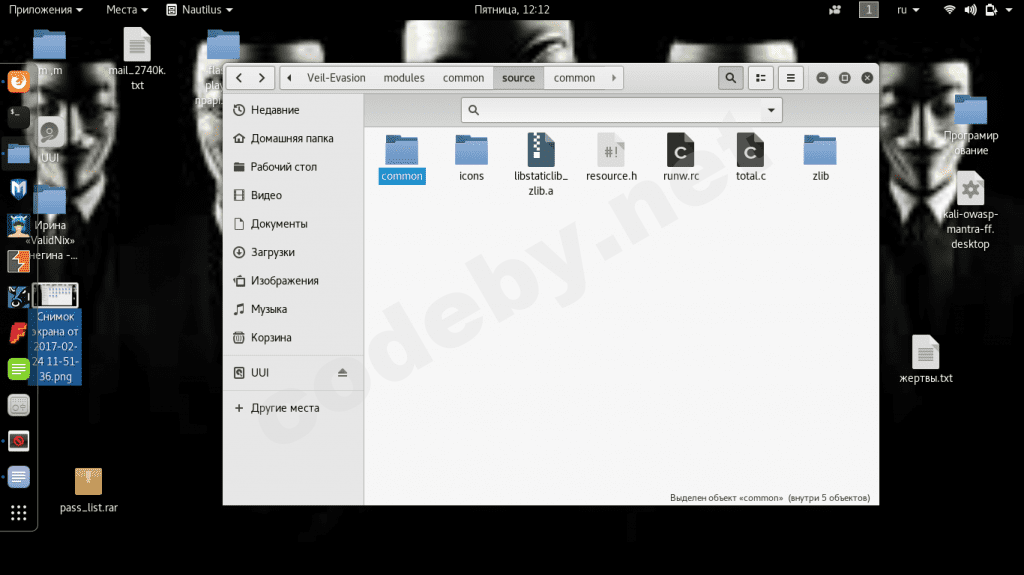Viewport: 1024px width, 575px height.
Task: Open the green notes app in dock
Action: point(18,369)
